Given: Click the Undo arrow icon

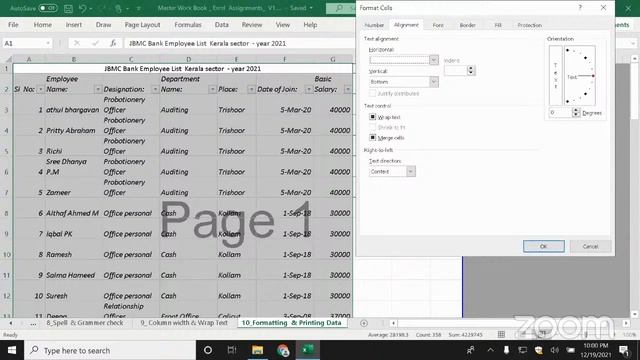Looking at the screenshot, I should coord(82,8).
